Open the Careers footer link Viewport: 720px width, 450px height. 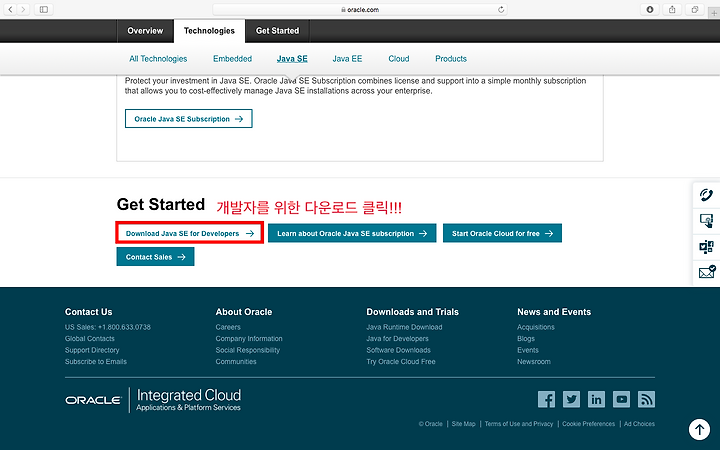click(228, 327)
